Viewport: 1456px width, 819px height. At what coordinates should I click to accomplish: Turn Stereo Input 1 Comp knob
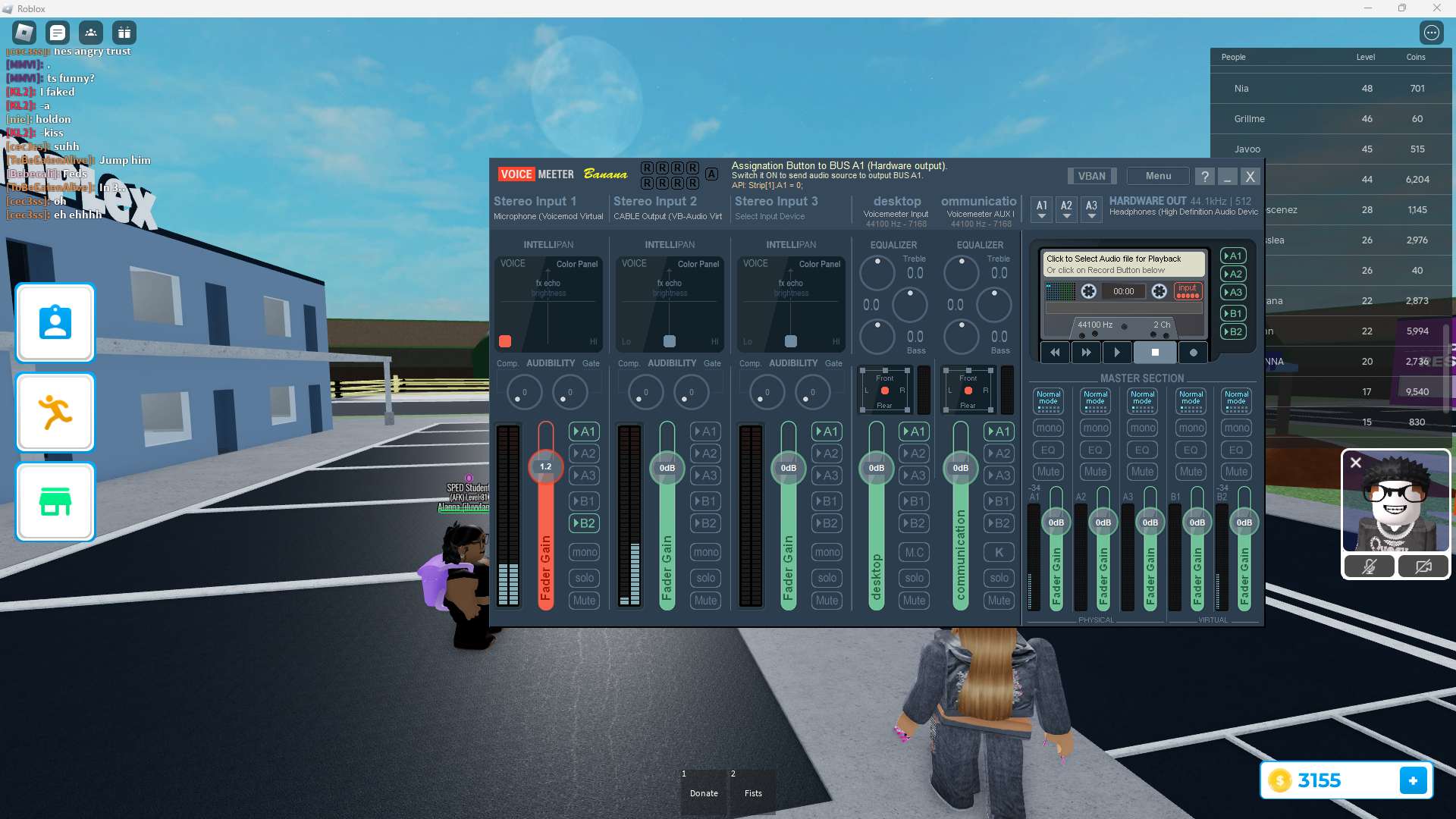pyautogui.click(x=524, y=392)
